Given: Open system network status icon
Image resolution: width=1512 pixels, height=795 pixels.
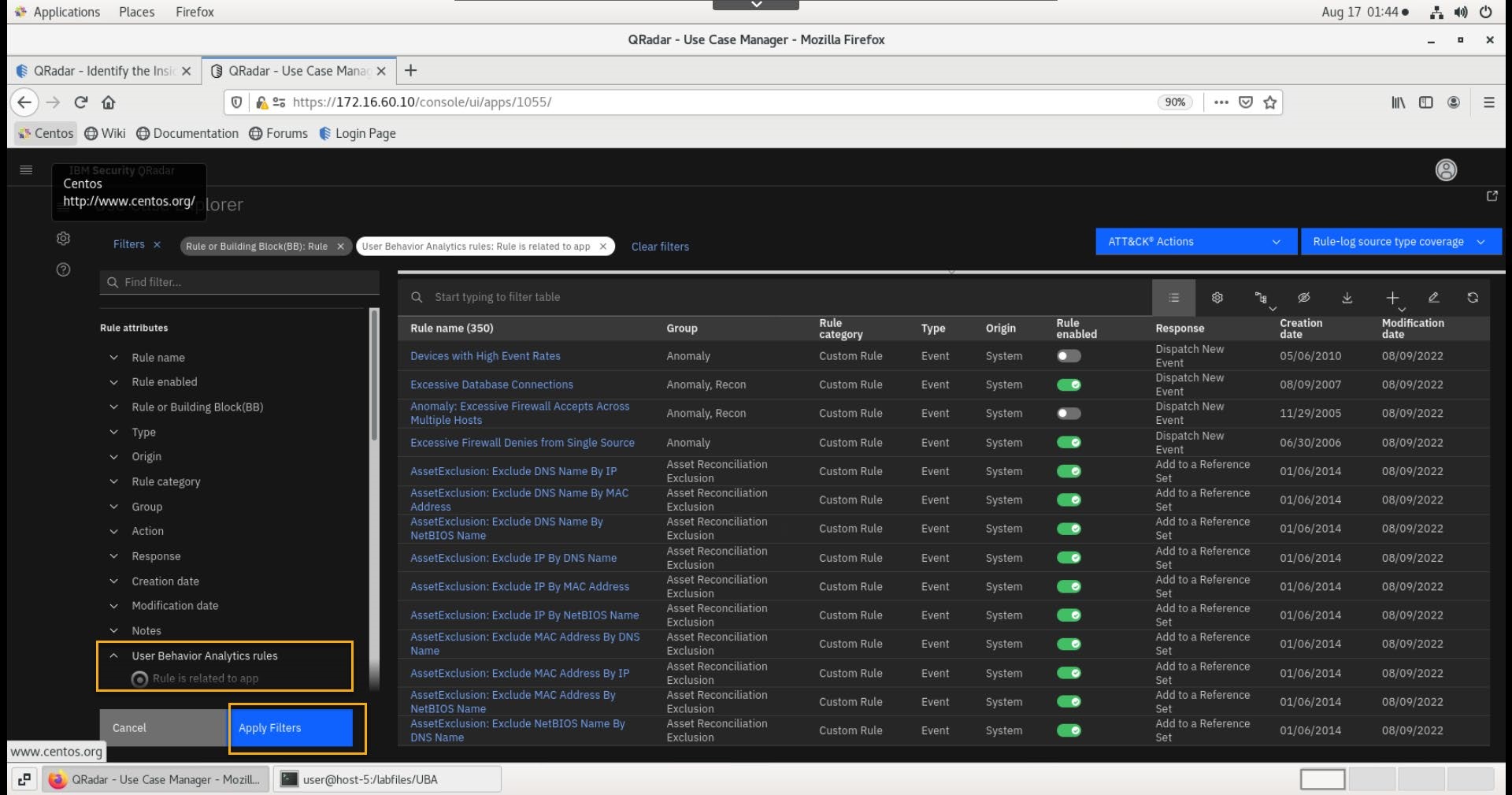Looking at the screenshot, I should pos(1437,12).
